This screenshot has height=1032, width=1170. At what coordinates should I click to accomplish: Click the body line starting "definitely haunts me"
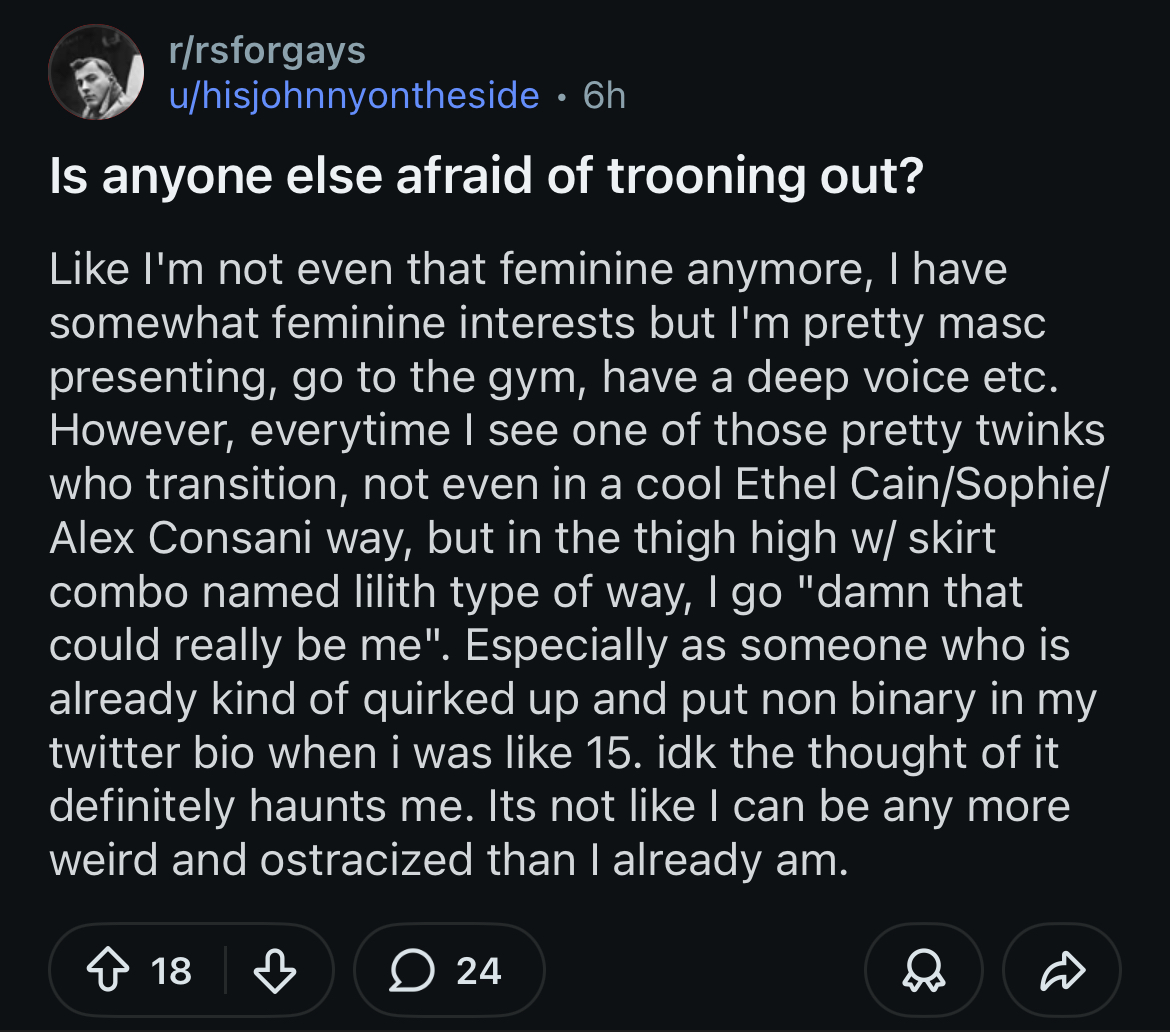(559, 807)
